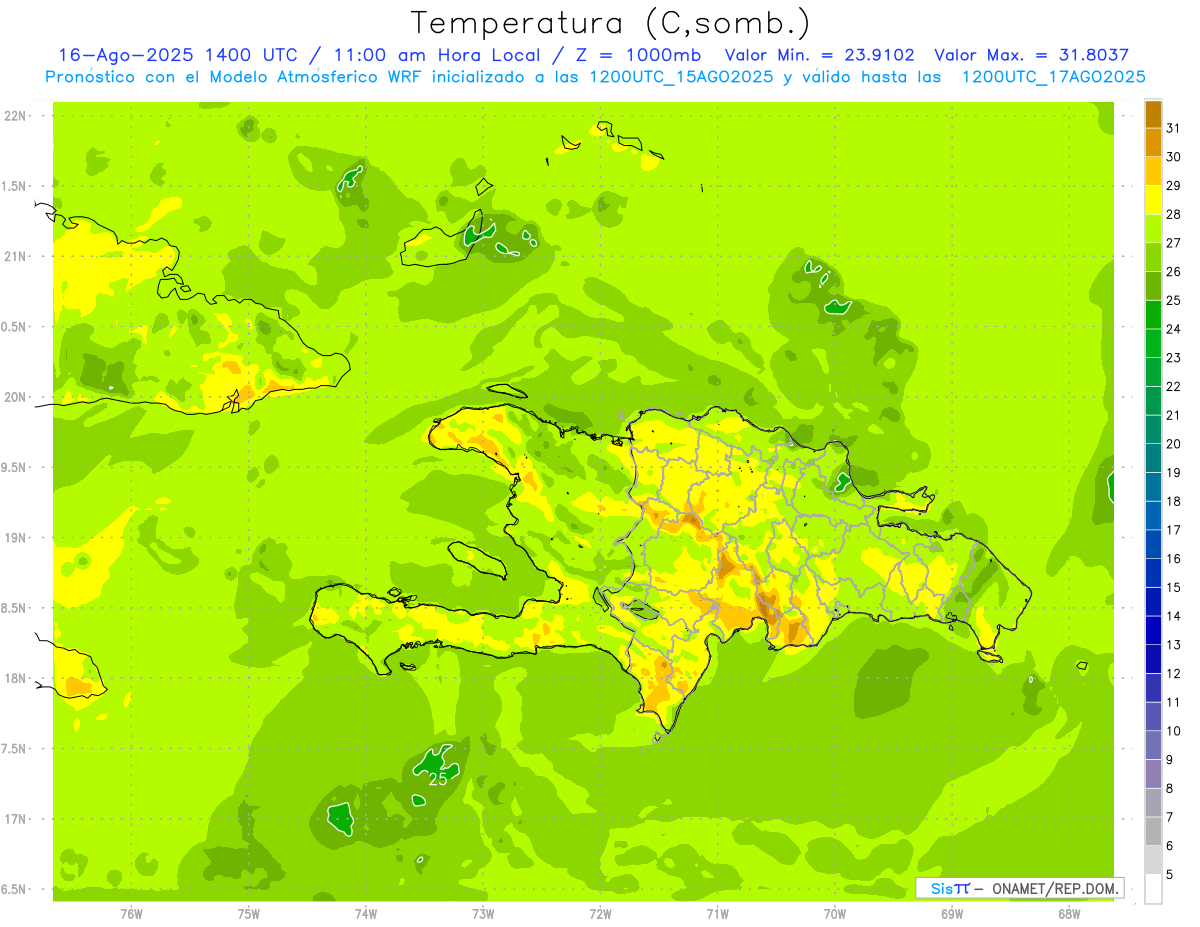Click the '72W' longitude axis label
Image resolution: width=1200 pixels, height=927 pixels.
click(x=600, y=913)
